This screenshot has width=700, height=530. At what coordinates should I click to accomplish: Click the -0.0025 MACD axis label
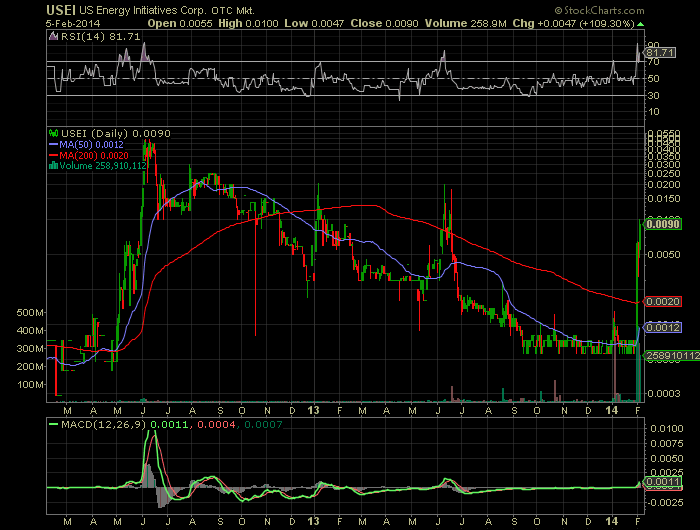[x=666, y=503]
